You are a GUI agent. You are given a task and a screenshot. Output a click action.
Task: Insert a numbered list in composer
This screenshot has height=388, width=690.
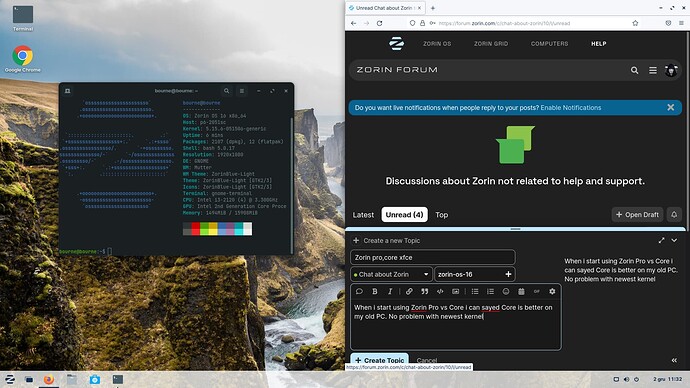click(490, 291)
